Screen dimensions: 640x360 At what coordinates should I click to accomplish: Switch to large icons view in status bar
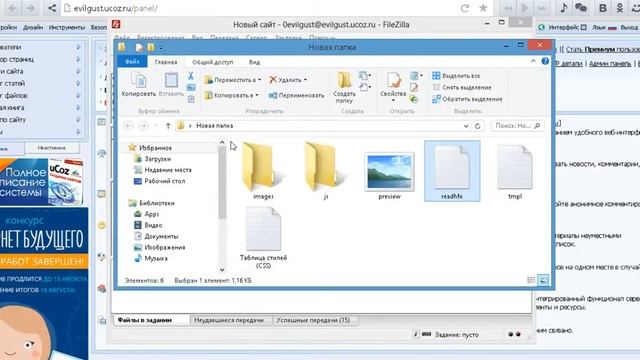(543, 280)
